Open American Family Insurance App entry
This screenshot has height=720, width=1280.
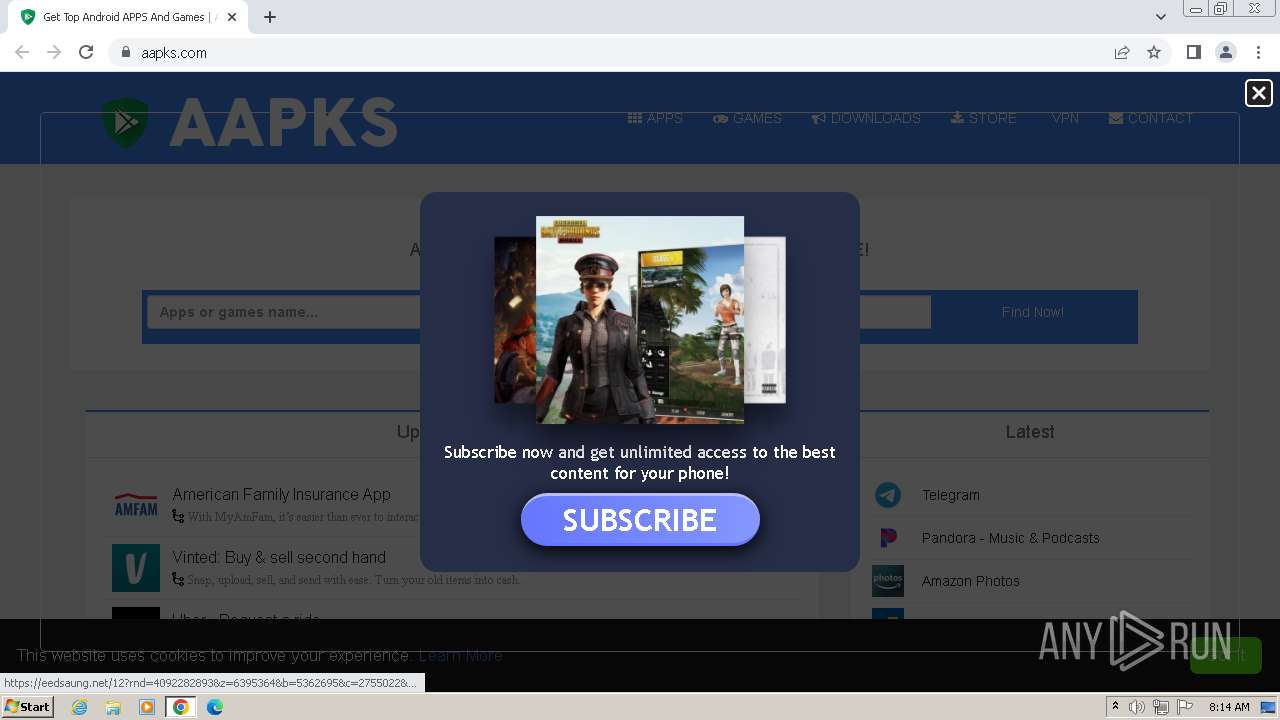pos(281,494)
